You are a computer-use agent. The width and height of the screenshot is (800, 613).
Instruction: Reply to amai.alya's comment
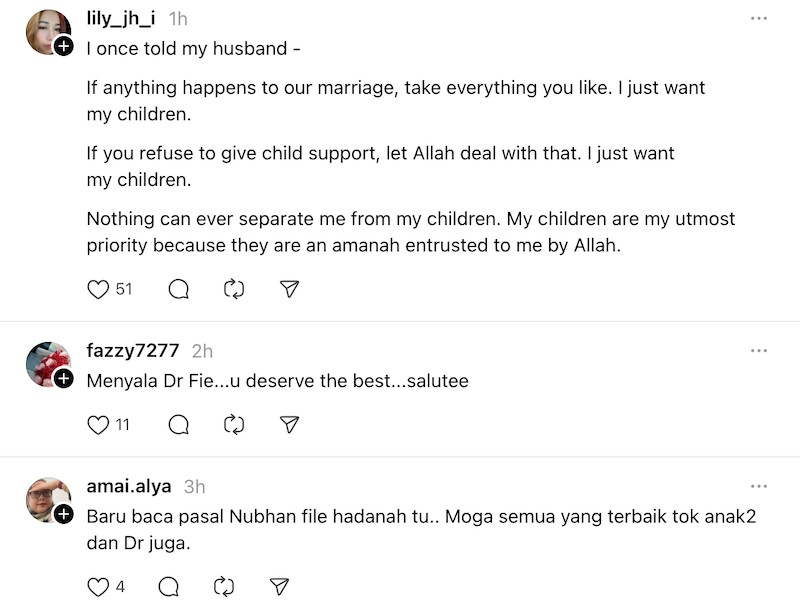pos(169,586)
